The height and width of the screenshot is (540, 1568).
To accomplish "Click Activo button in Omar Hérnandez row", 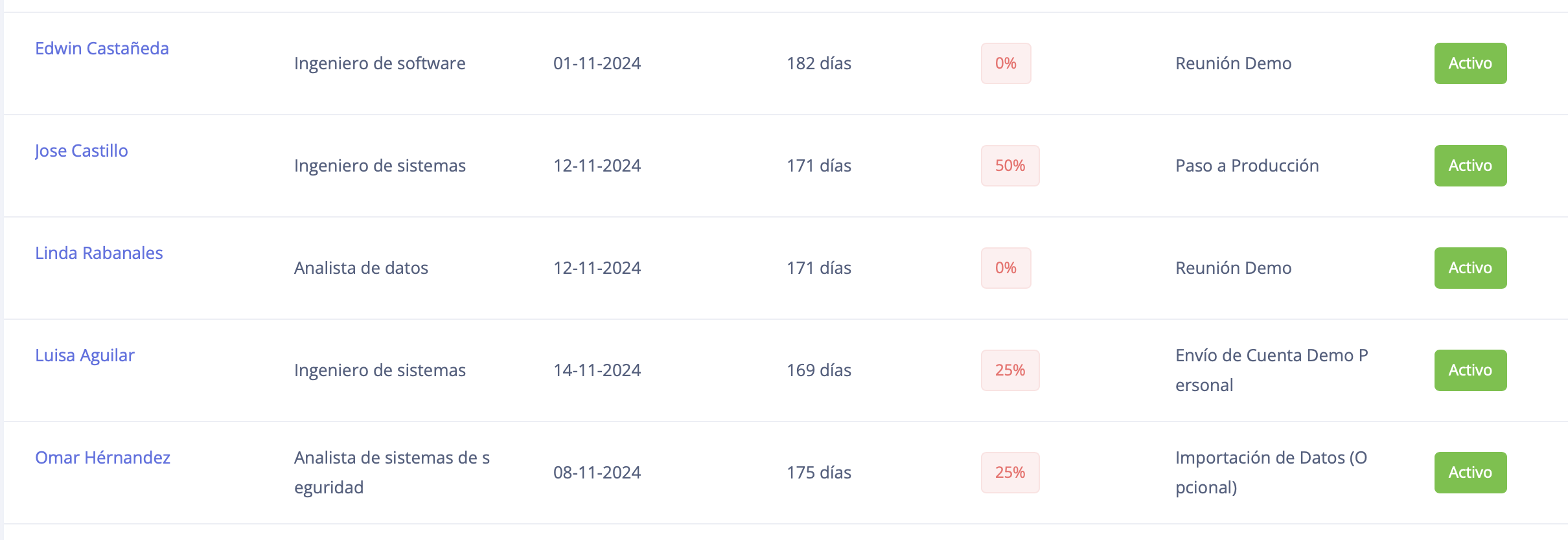I will tap(1470, 473).
